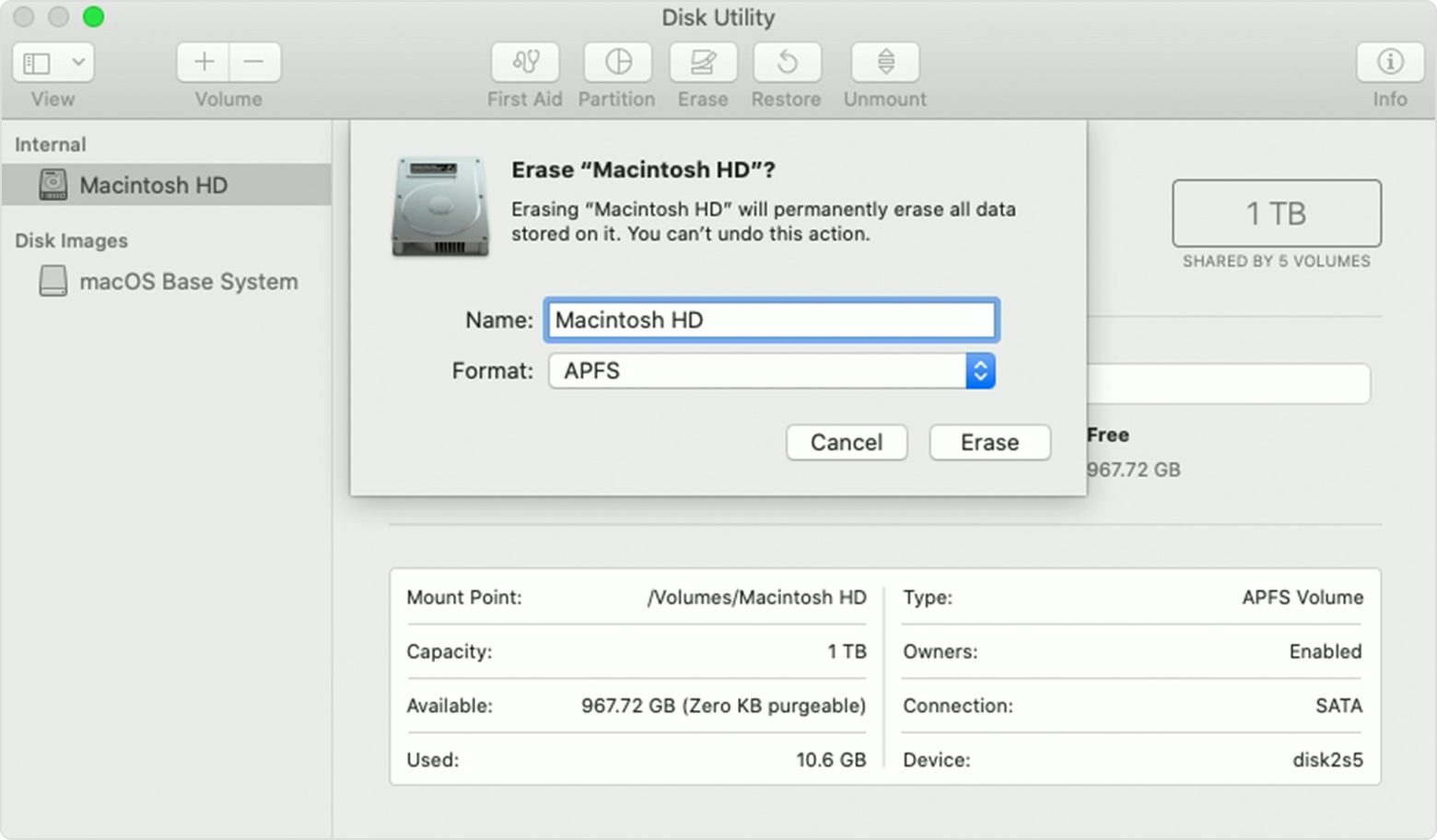Image resolution: width=1437 pixels, height=840 pixels.
Task: Click the First Aid stethoscope icon
Action: point(525,62)
